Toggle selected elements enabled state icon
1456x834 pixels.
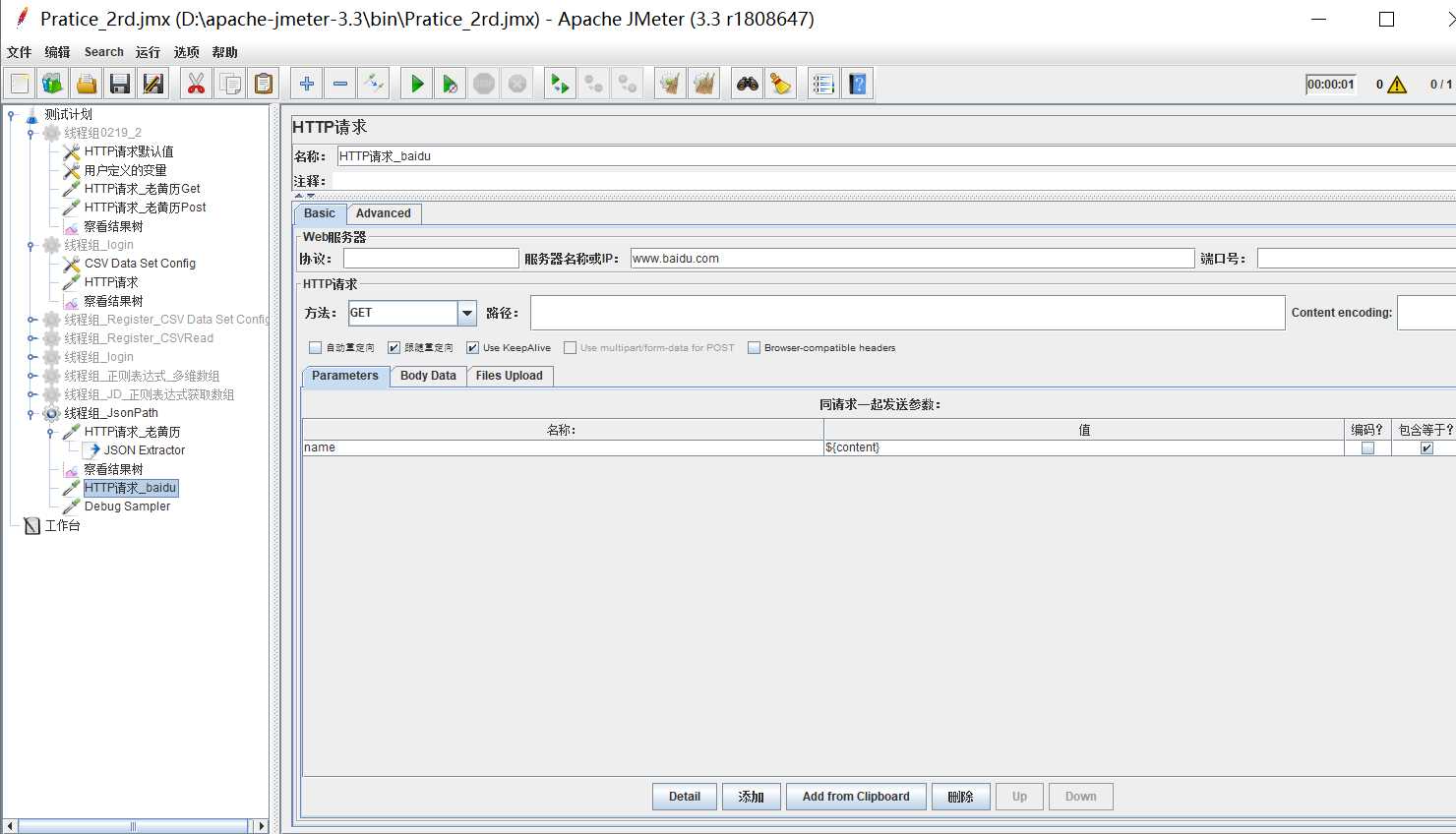[374, 84]
